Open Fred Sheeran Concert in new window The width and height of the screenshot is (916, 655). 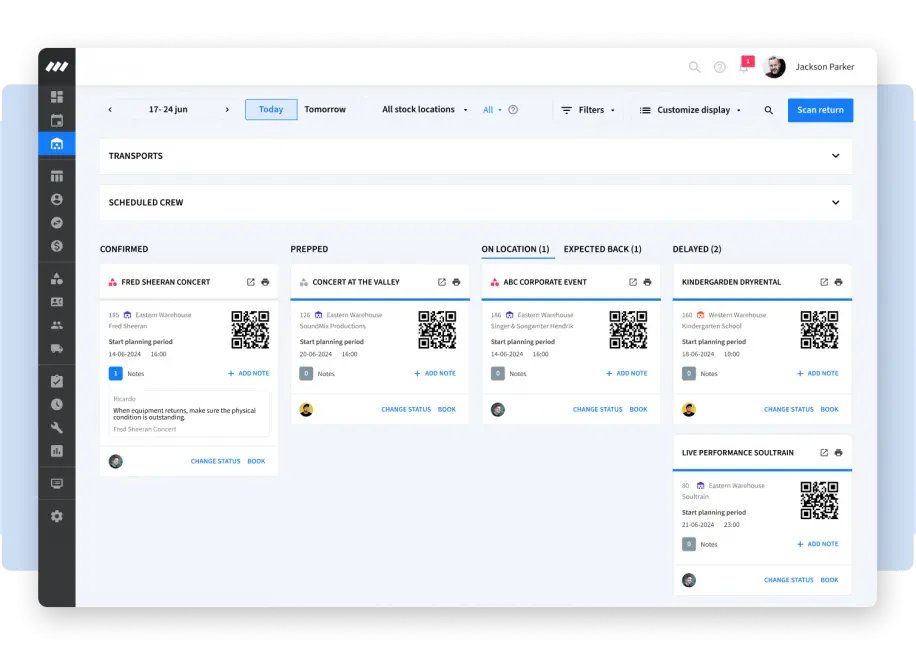251,282
